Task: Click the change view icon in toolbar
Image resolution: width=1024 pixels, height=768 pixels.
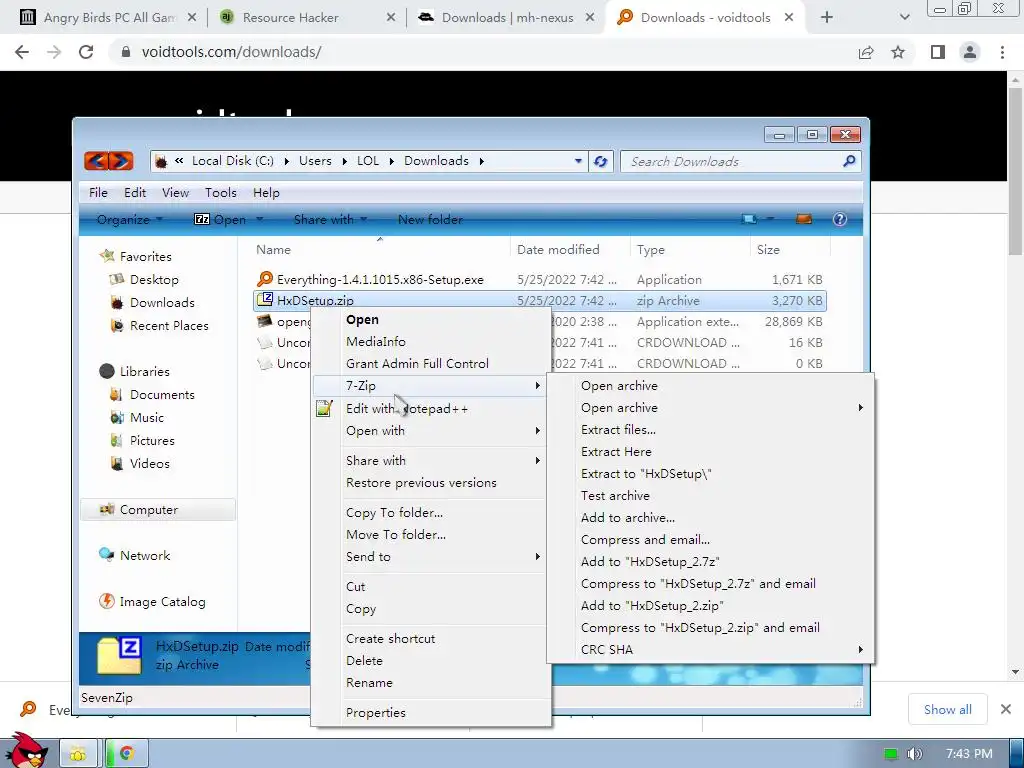Action: 749,219
